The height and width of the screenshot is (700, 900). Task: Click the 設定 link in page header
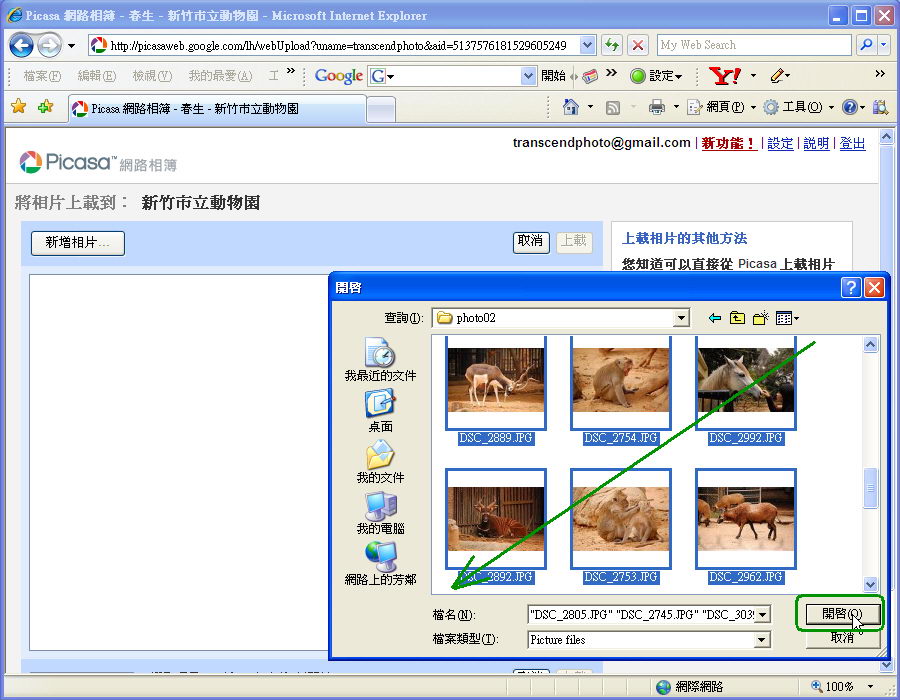pos(780,143)
